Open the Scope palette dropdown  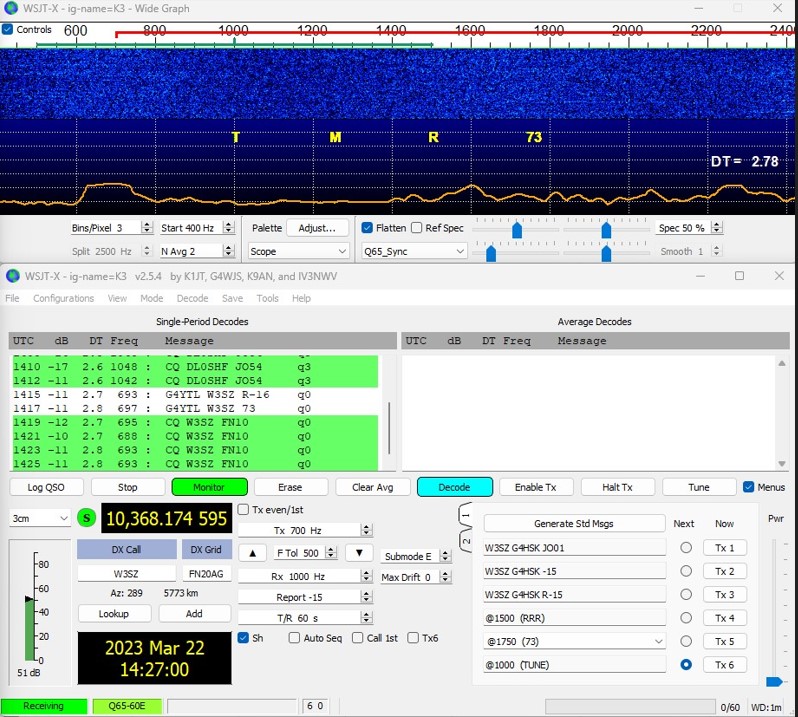click(298, 252)
